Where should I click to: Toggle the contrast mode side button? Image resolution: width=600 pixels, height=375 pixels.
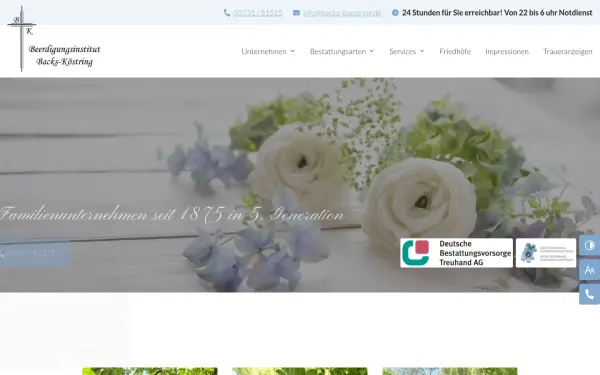[590, 245]
